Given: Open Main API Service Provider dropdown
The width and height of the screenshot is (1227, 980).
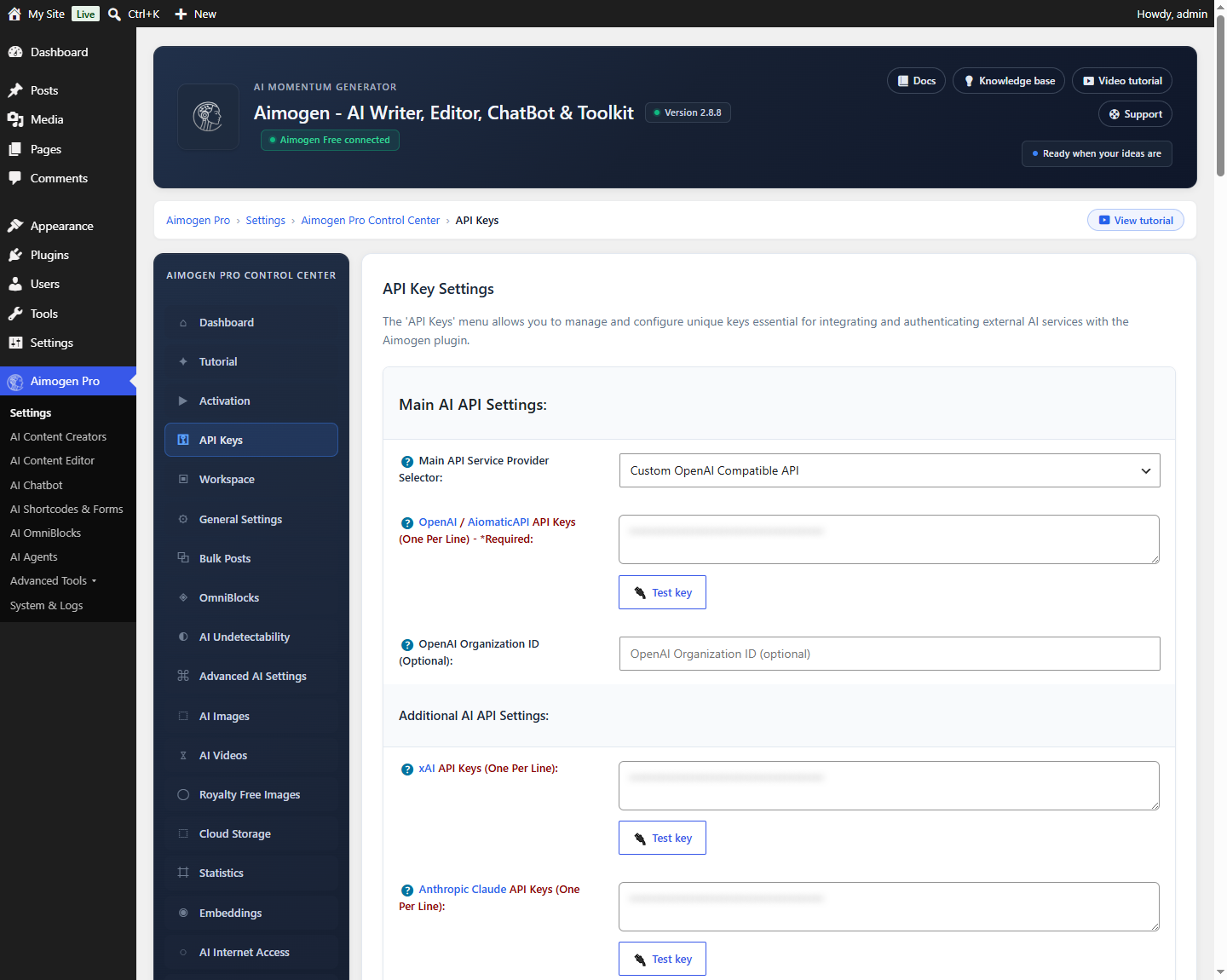Looking at the screenshot, I should tap(890, 470).
